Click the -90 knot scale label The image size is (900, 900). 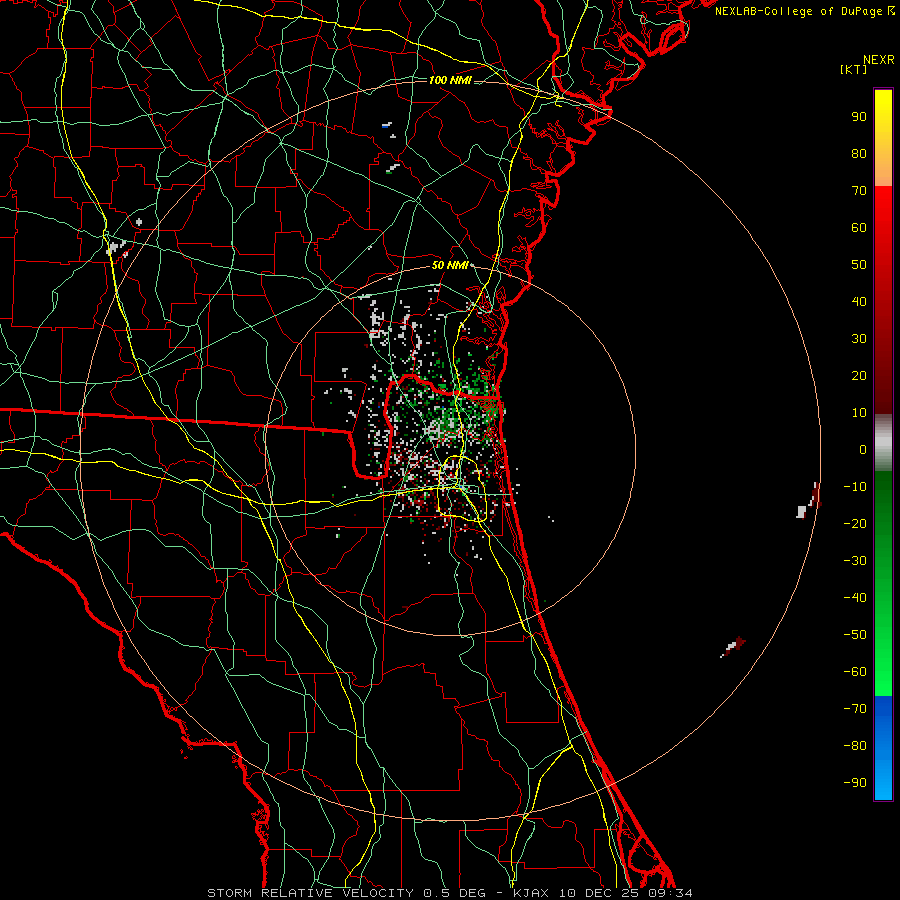855,783
